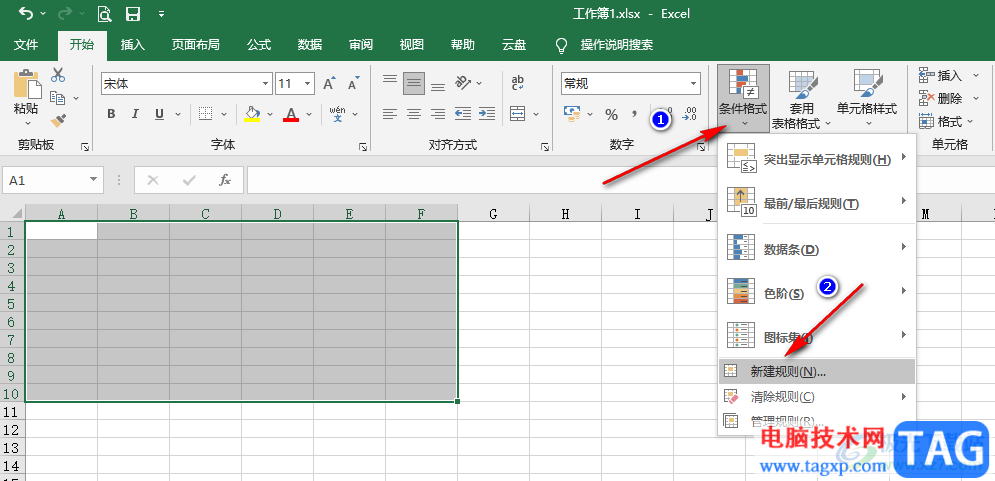
Task: Click decrease decimal icon
Action: [689, 115]
